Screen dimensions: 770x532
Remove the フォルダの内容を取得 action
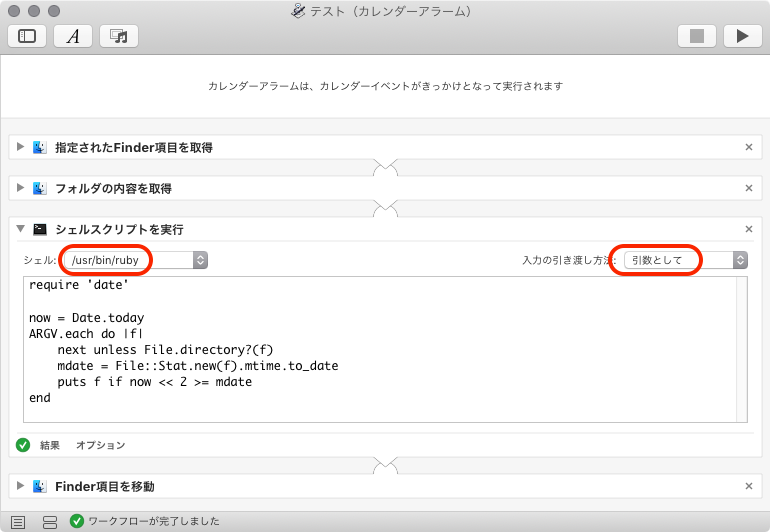click(x=749, y=188)
